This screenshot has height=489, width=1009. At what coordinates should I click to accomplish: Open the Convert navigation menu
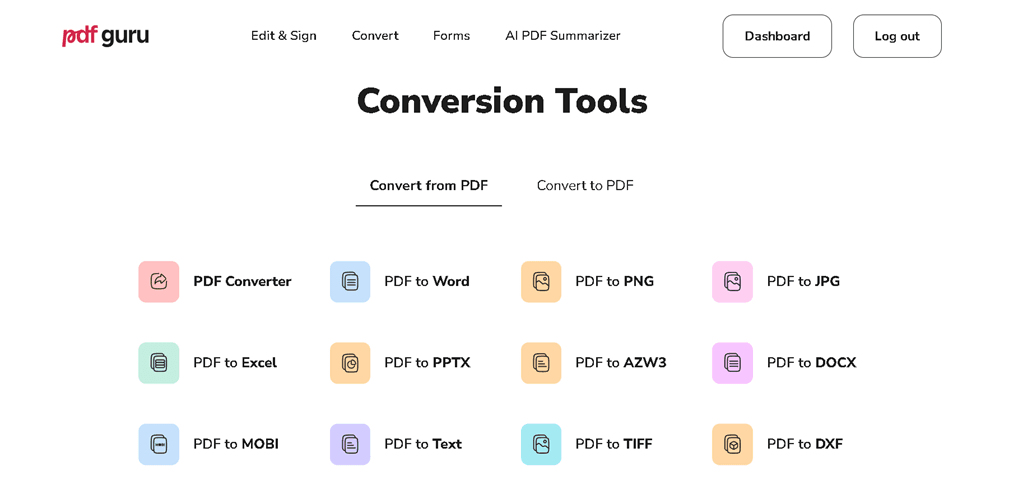point(375,36)
